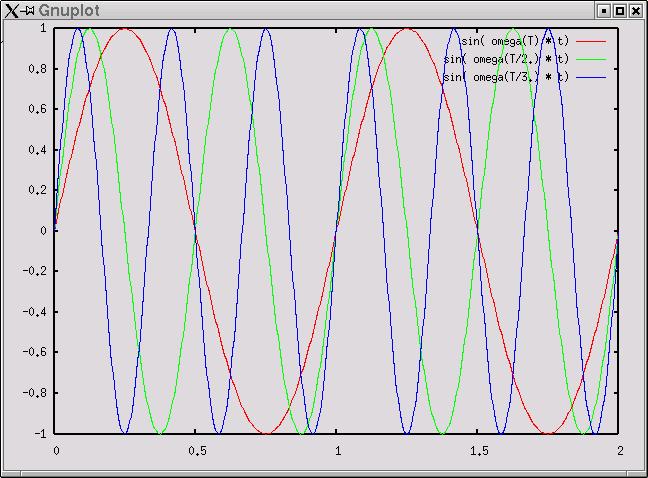Close the Gnuplot window
648x478 pixels.
[635, 10]
